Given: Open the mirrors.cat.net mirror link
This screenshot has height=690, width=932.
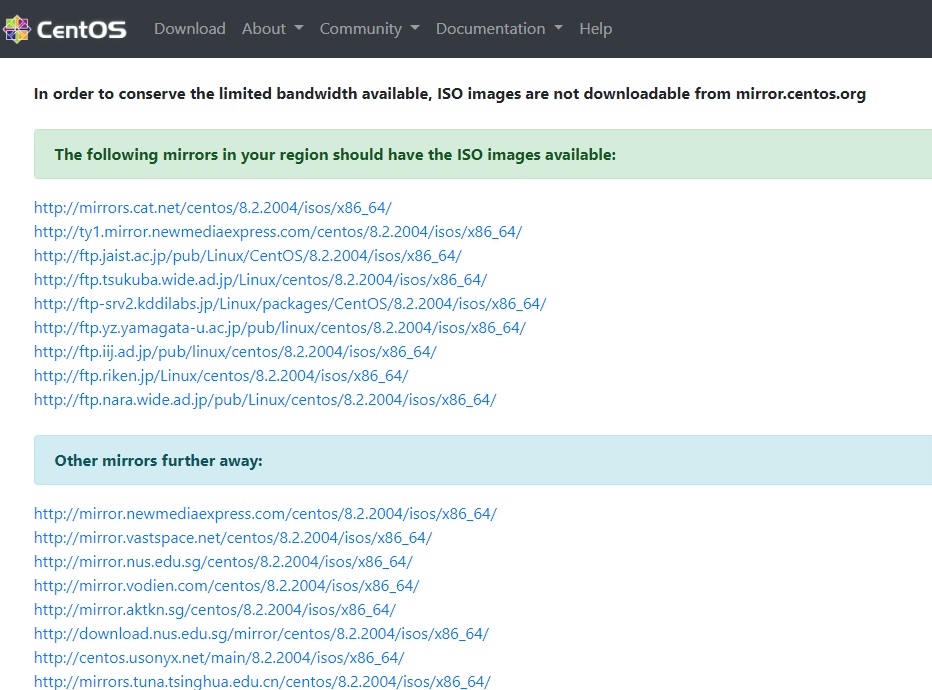Looking at the screenshot, I should [213, 207].
